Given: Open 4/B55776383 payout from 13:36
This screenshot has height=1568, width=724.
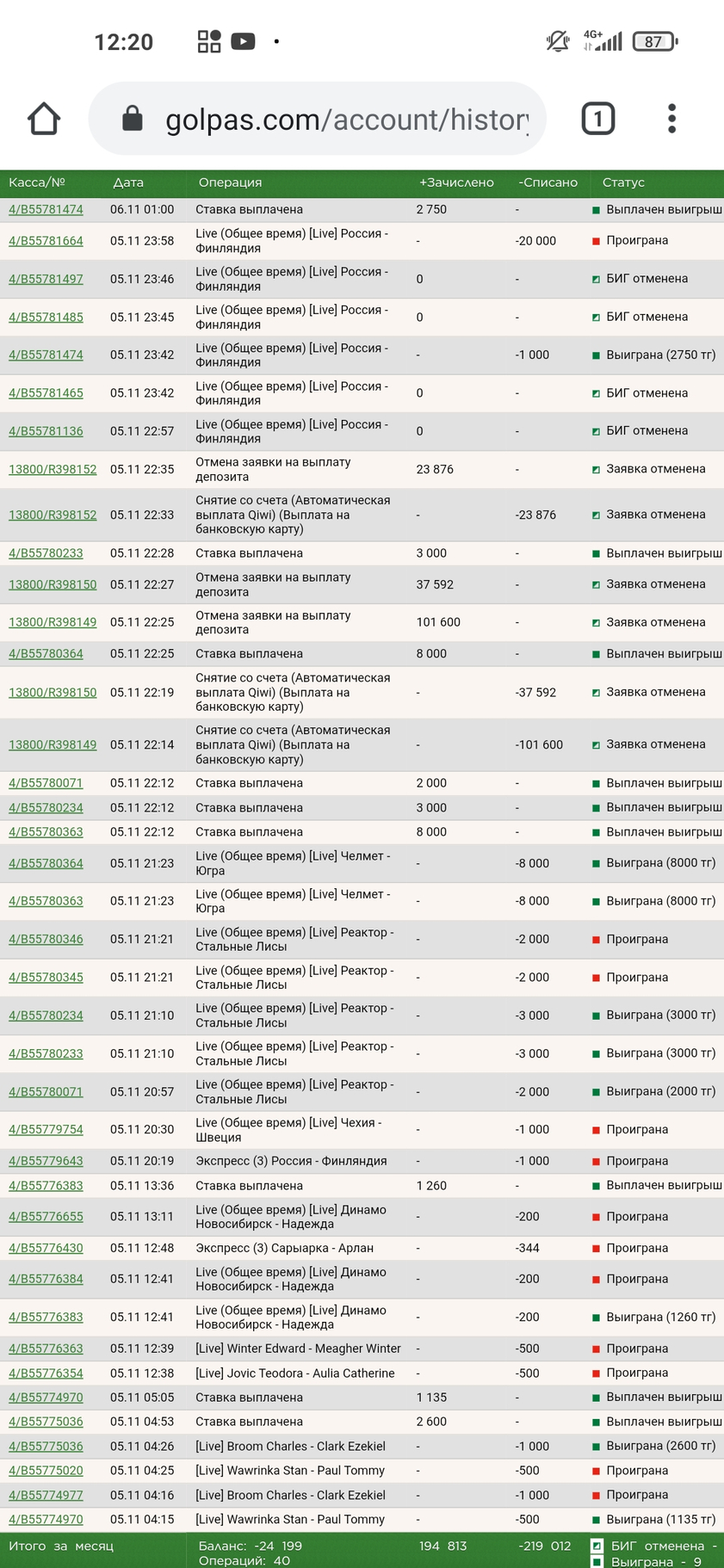Looking at the screenshot, I should 46,1185.
